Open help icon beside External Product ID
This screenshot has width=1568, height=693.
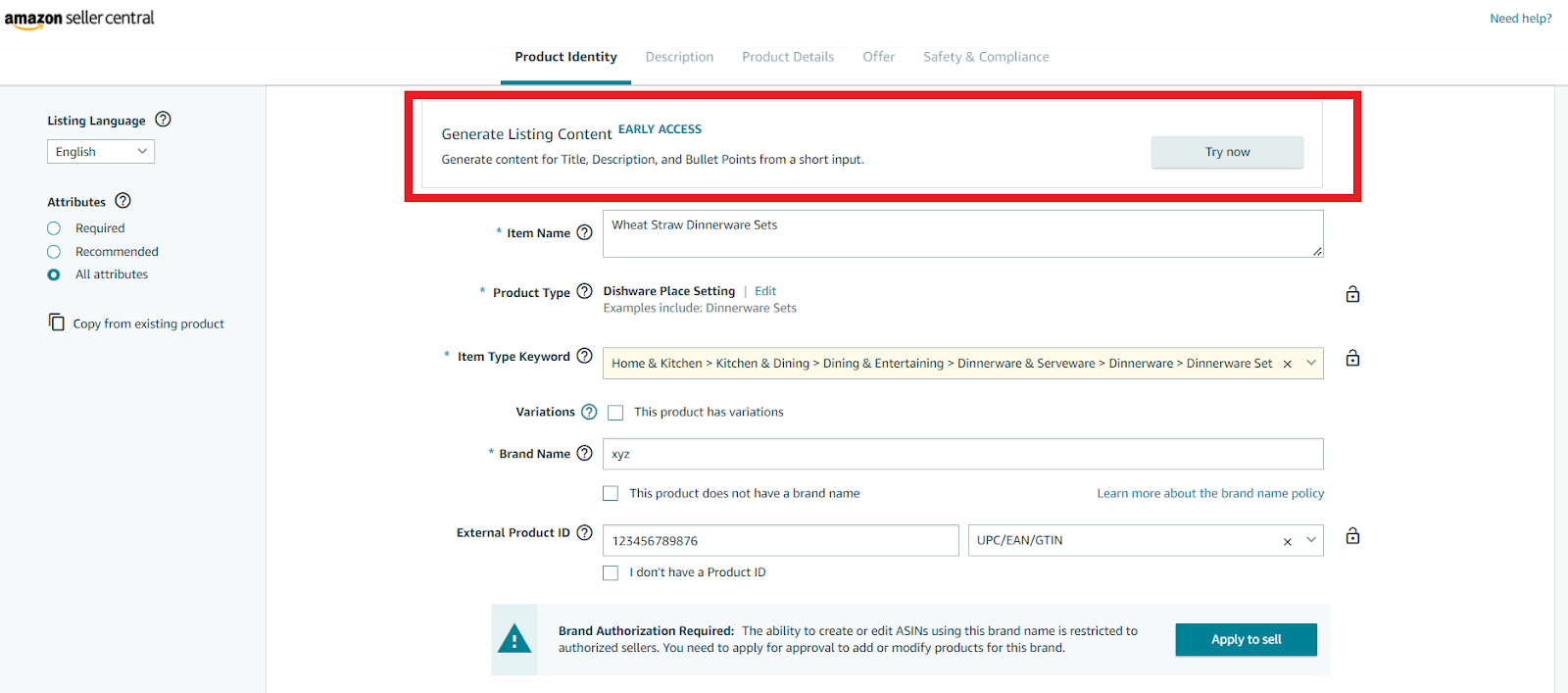[x=585, y=532]
